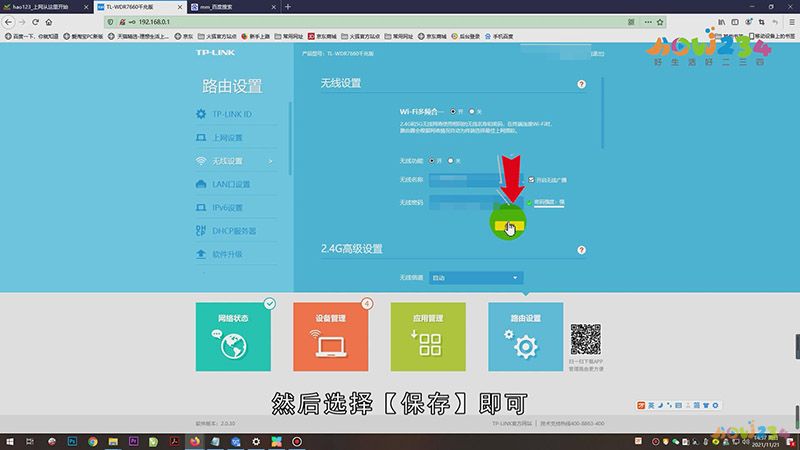Click the browser reload button
Screen dimensions: 800x450
(35, 22)
